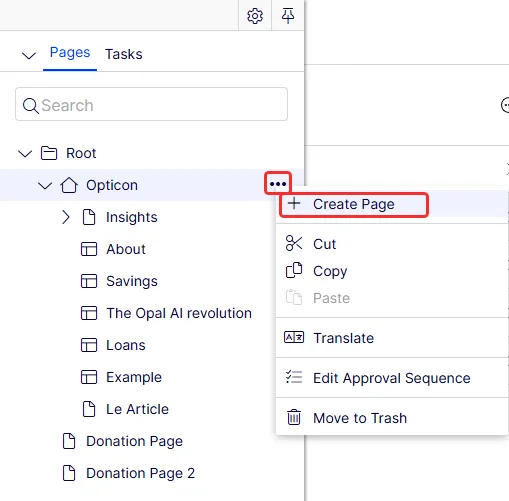Expand the Insights page node
Viewport: 509px width, 501px height.
66,217
